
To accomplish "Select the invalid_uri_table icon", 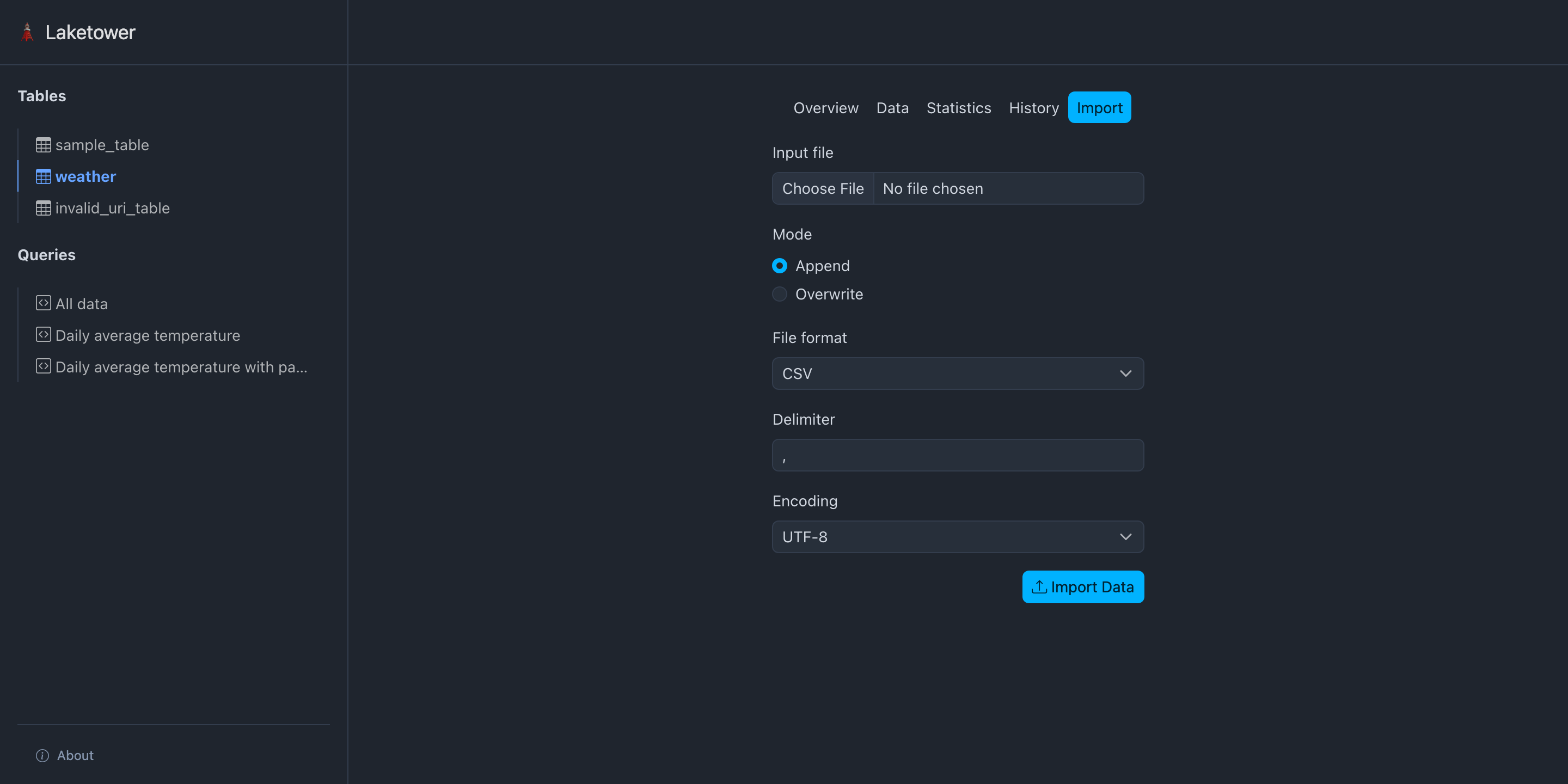I will tap(43, 207).
